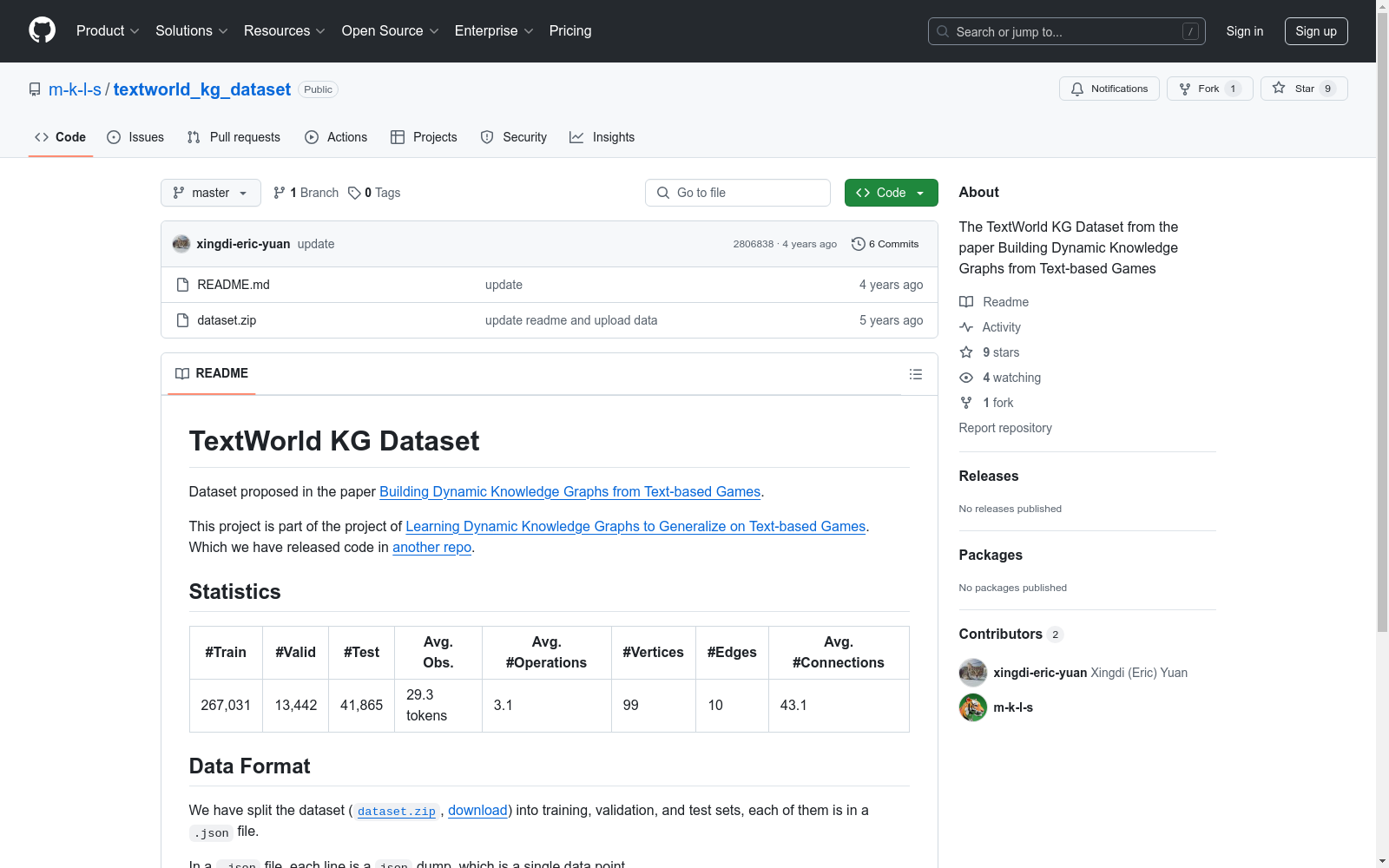This screenshot has width=1389, height=868.
Task: Focus the Search or jump to field
Action: click(1067, 31)
